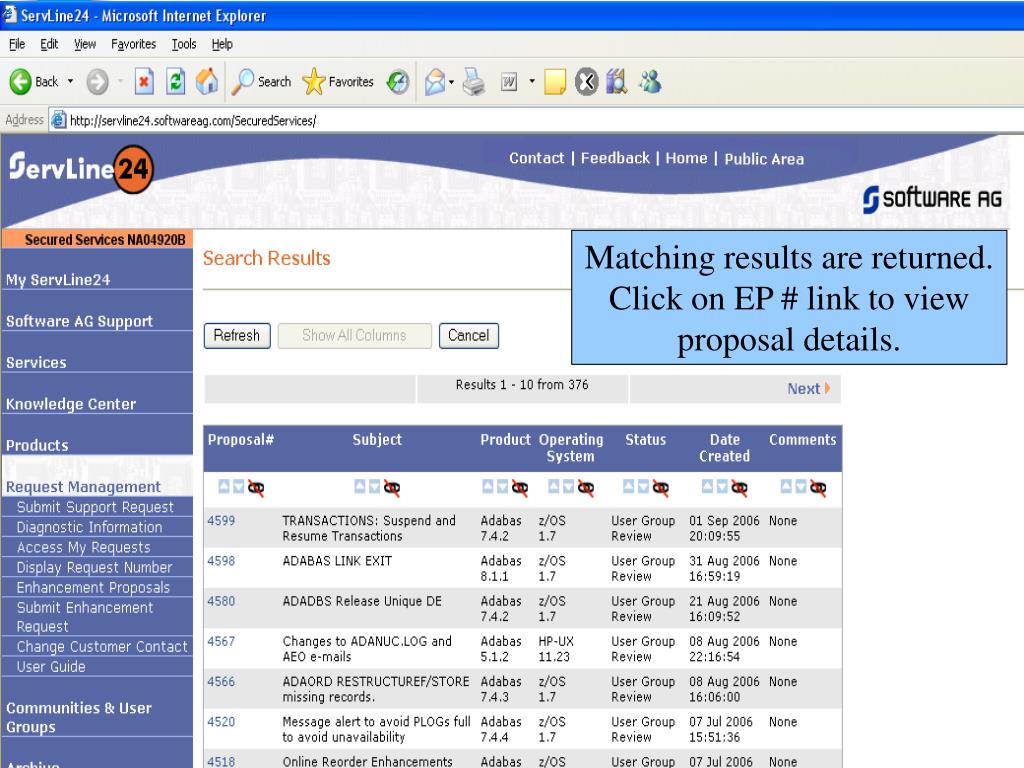Sort Proposal# column descending arrow

coord(238,487)
